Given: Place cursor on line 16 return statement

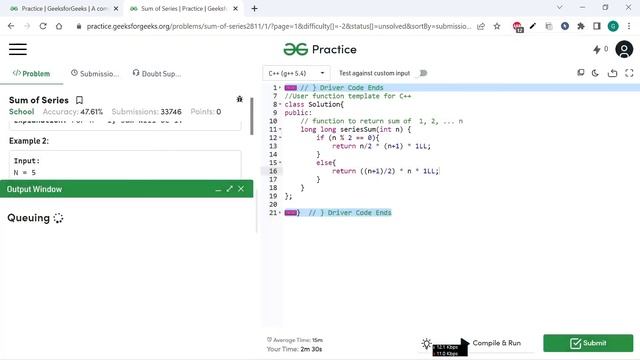Looking at the screenshot, I should point(385,171).
